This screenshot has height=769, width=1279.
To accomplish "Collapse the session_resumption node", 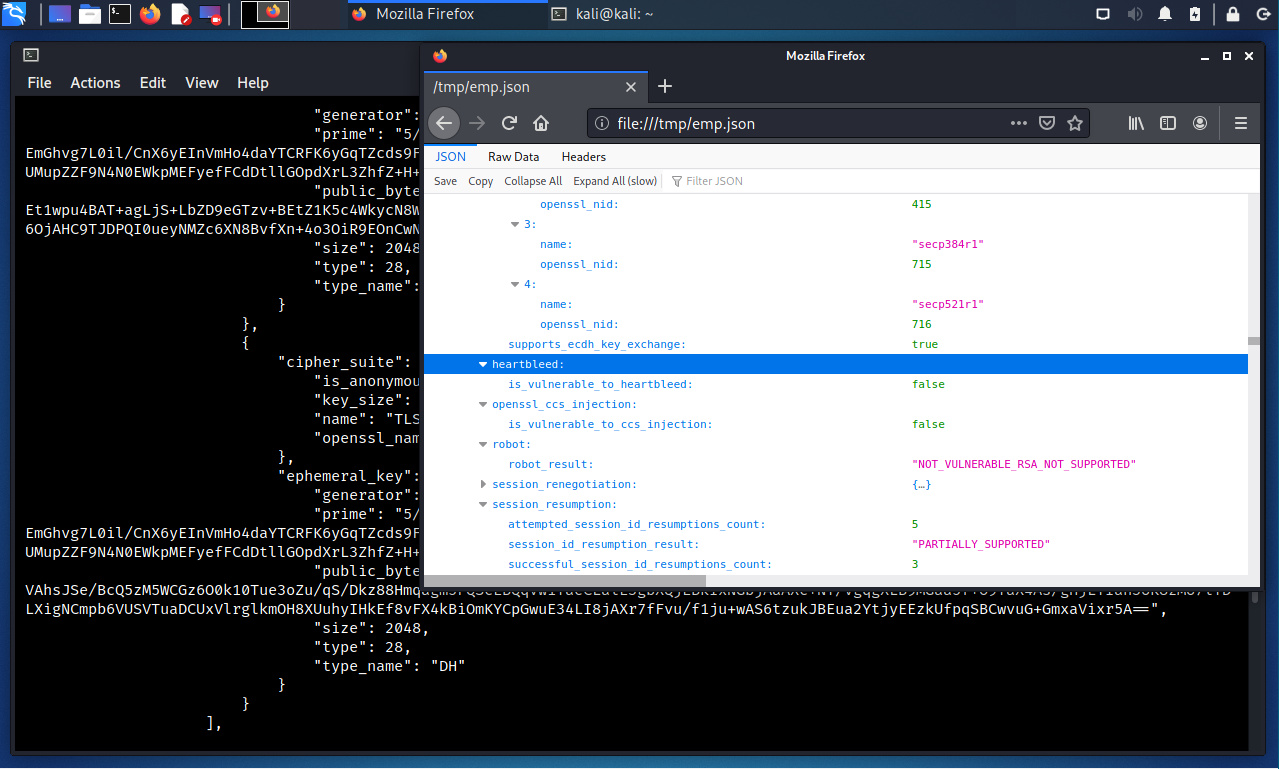I will point(484,505).
